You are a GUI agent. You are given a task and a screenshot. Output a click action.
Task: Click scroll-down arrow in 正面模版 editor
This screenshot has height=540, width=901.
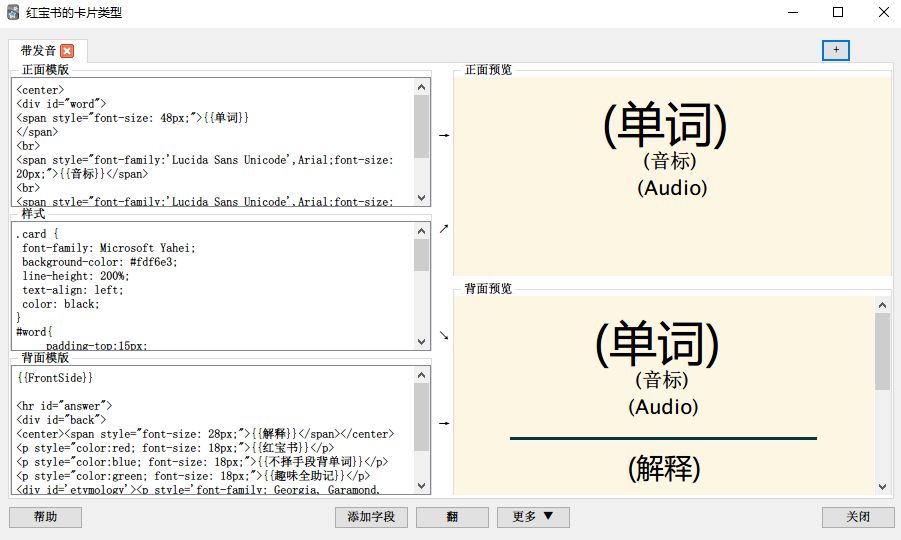pos(421,198)
